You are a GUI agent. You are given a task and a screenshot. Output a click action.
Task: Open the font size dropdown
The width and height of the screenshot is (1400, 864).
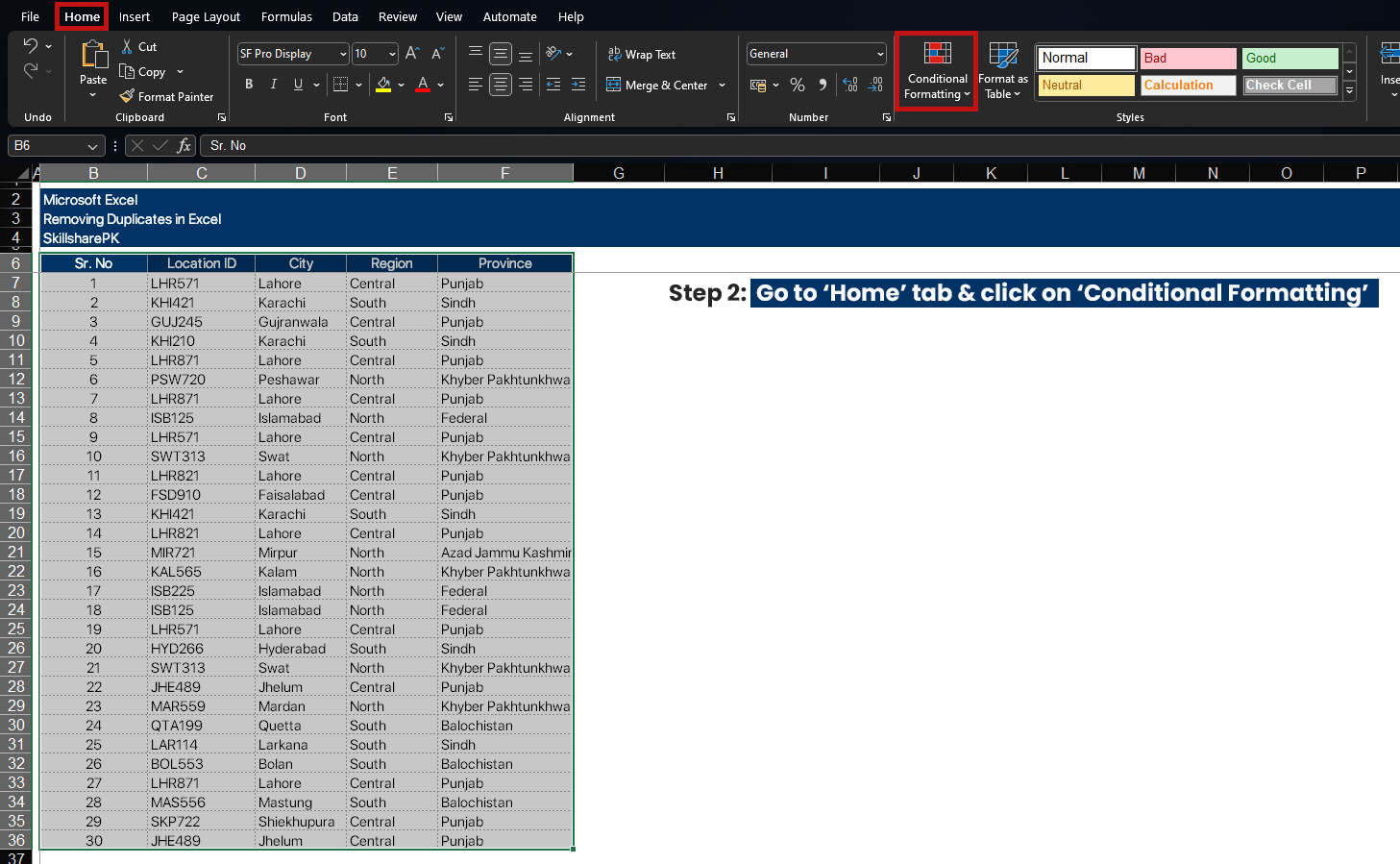coord(392,54)
